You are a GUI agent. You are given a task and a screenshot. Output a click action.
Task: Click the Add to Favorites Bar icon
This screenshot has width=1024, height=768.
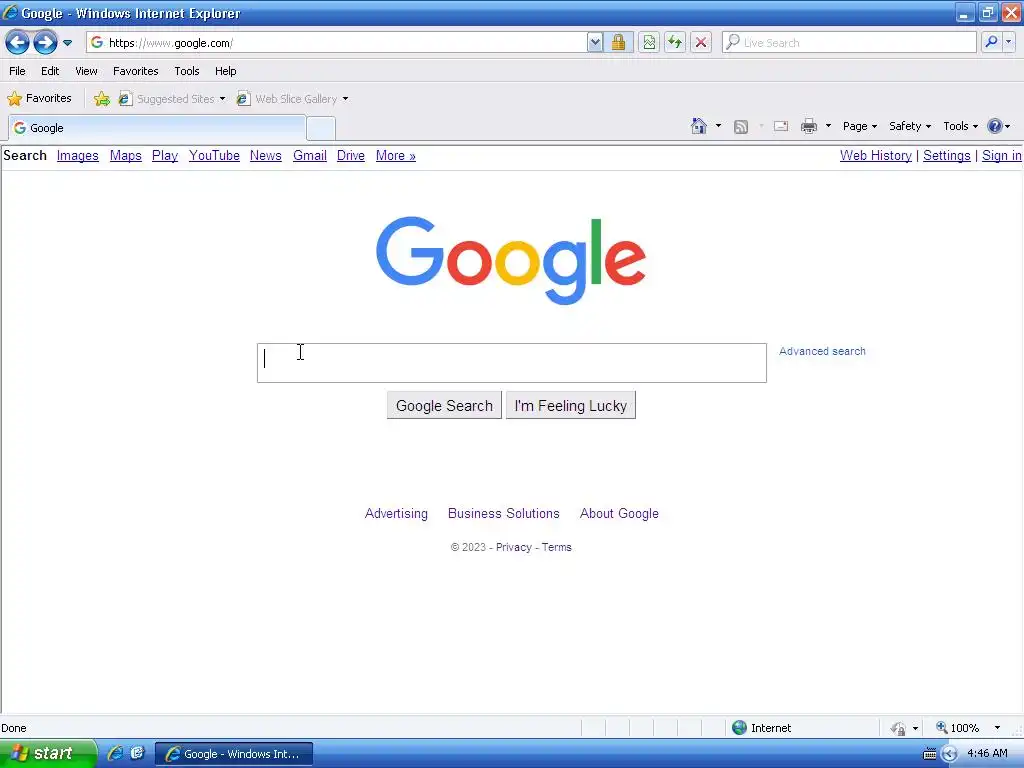click(102, 99)
